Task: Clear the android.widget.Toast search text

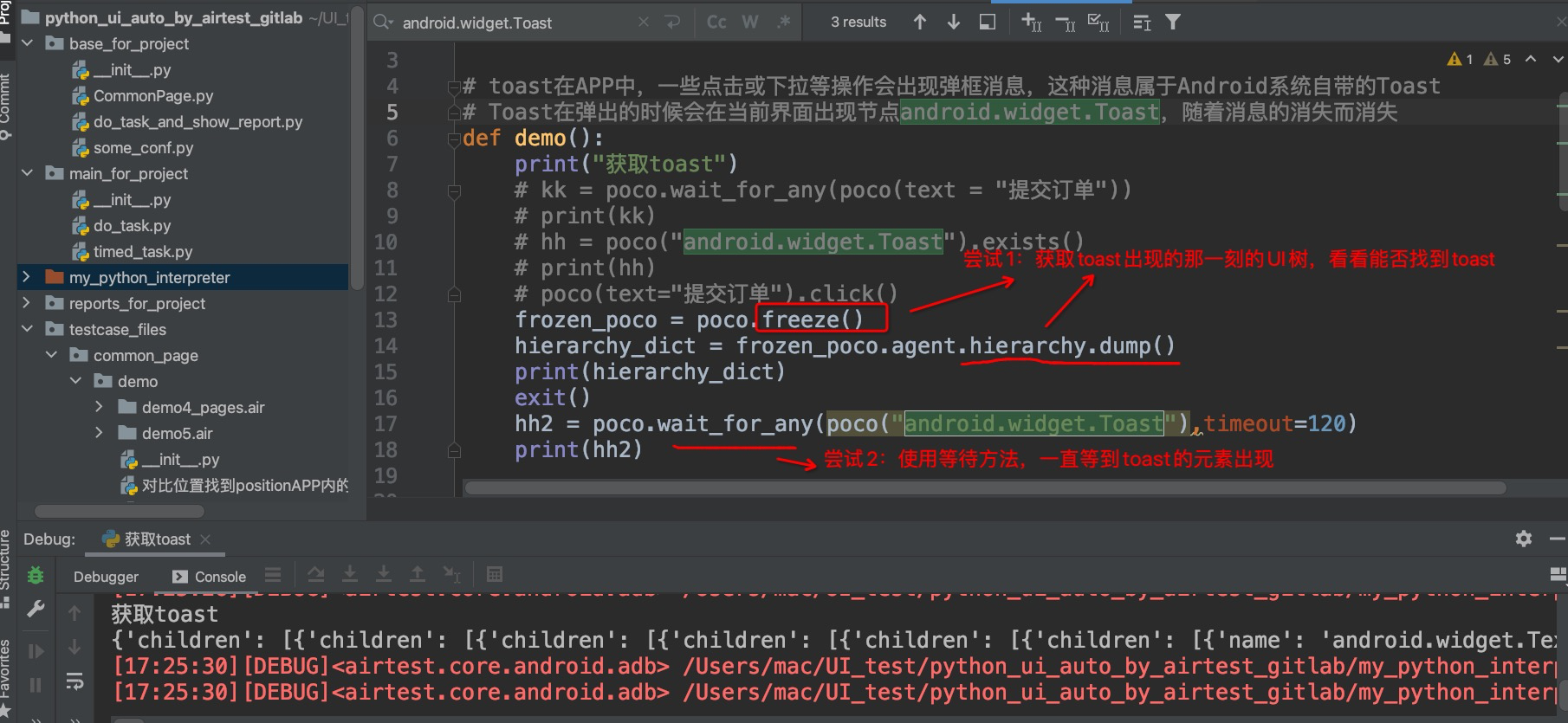Action: 643,23
